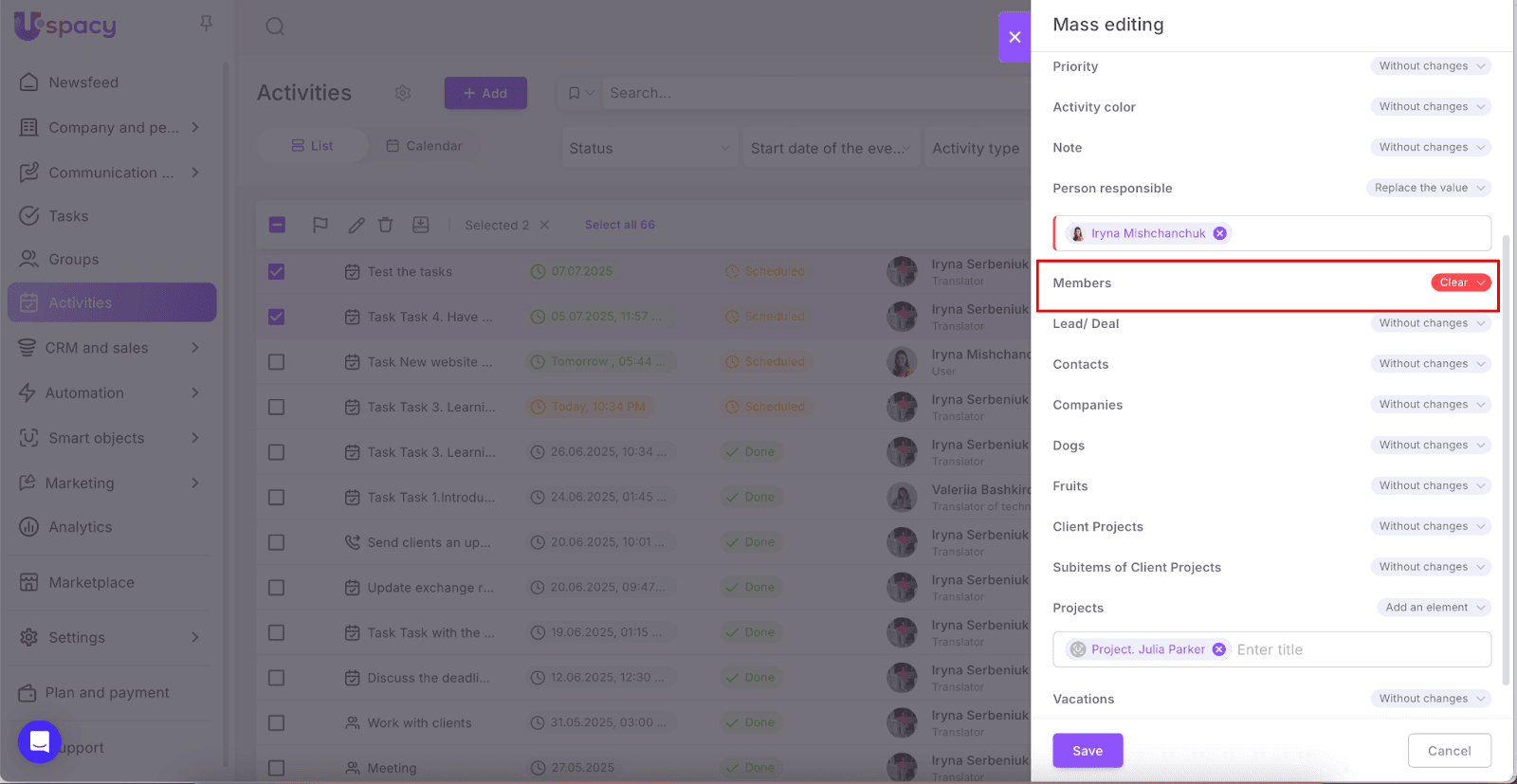Uncheck the Test the tasks checkbox
Image resolution: width=1517 pixels, height=784 pixels.
pos(277,272)
